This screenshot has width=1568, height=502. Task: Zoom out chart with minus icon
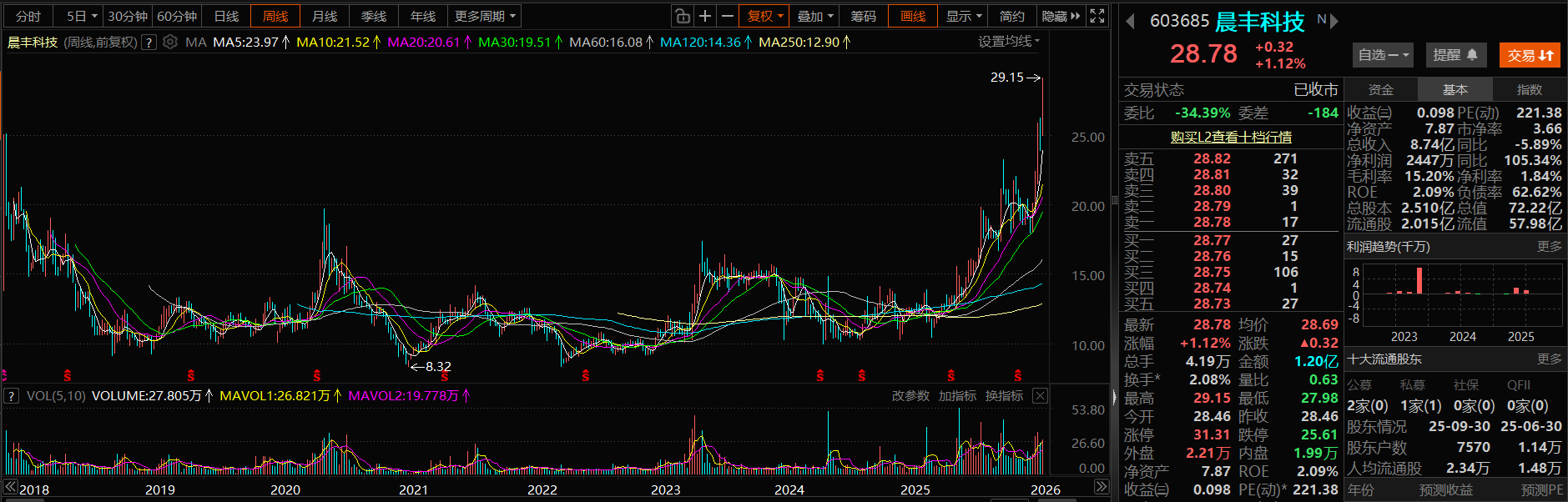(728, 16)
